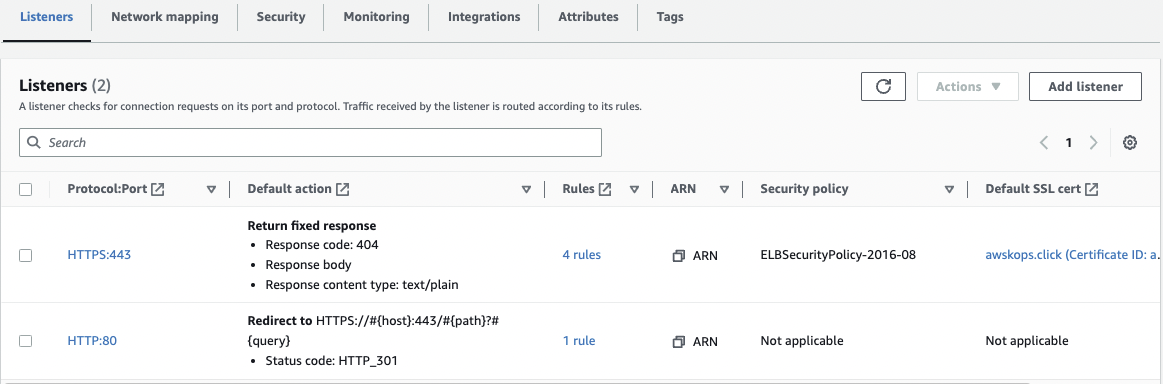The width and height of the screenshot is (1163, 384).
Task: Open the Tags tab
Action: [x=670, y=16]
